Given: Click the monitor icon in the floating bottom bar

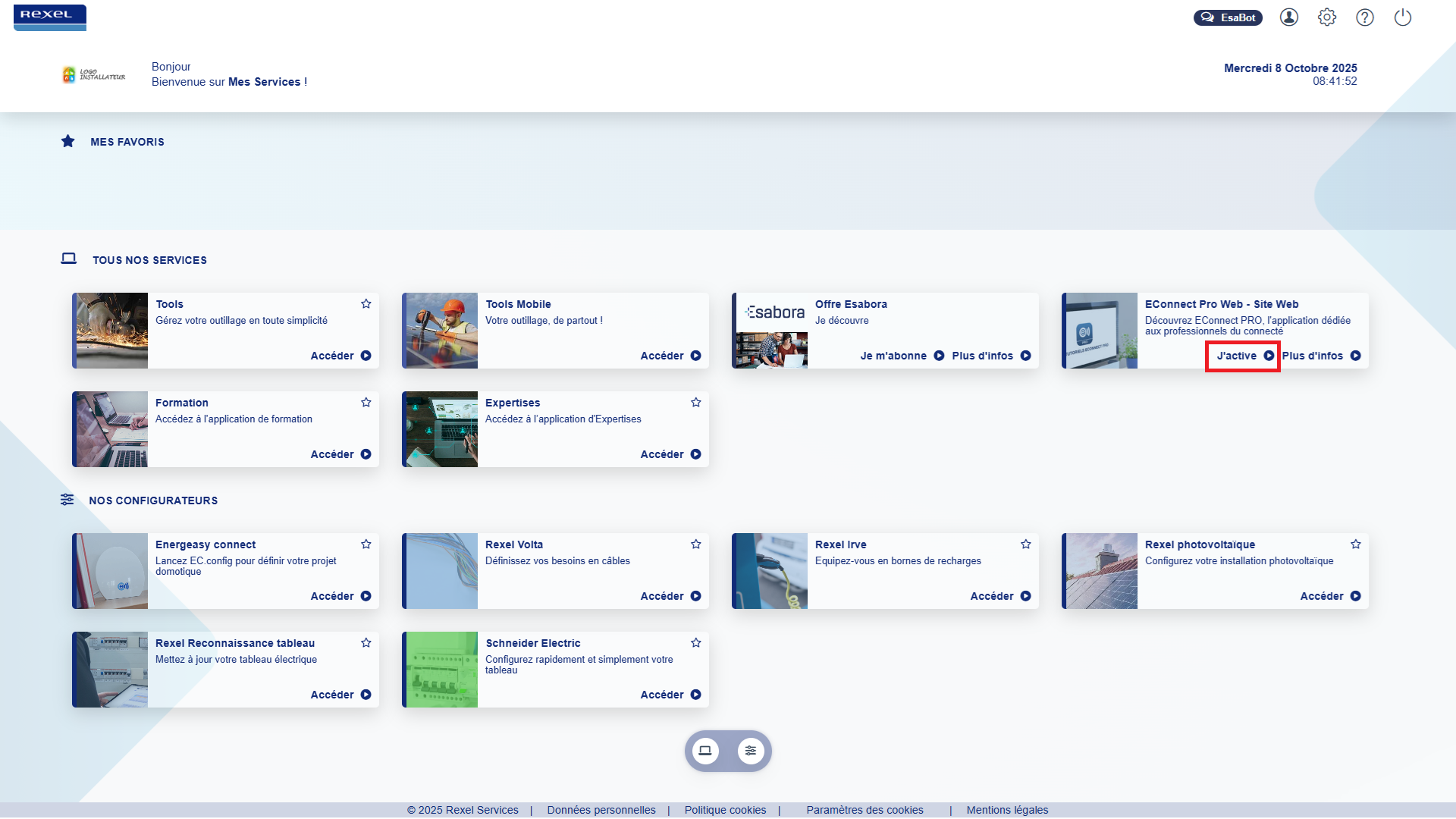Looking at the screenshot, I should [706, 751].
